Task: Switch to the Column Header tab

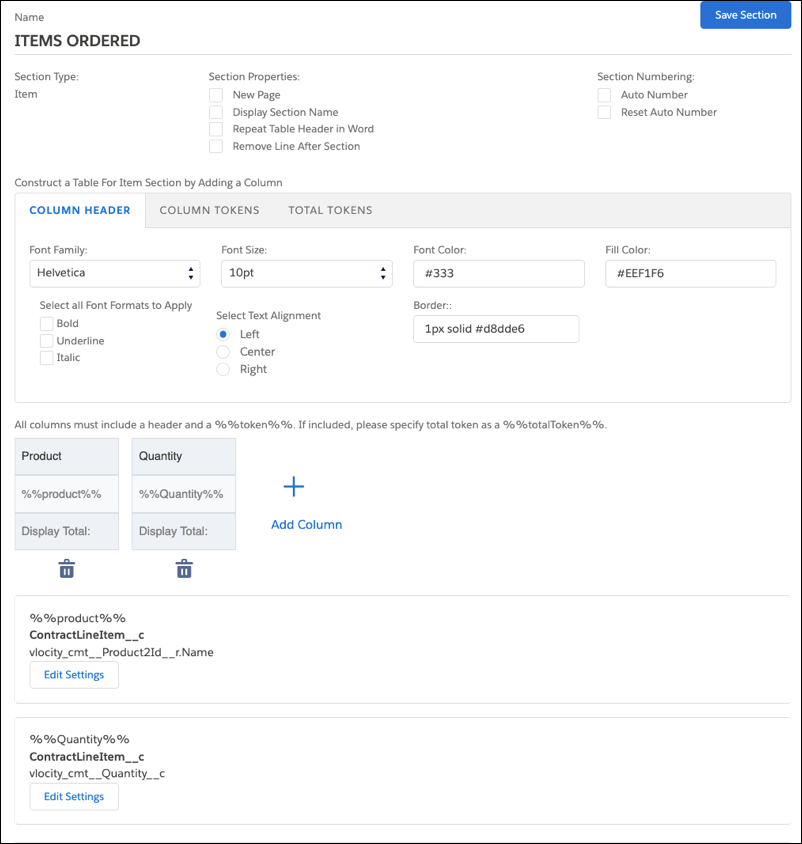Action: 80,210
